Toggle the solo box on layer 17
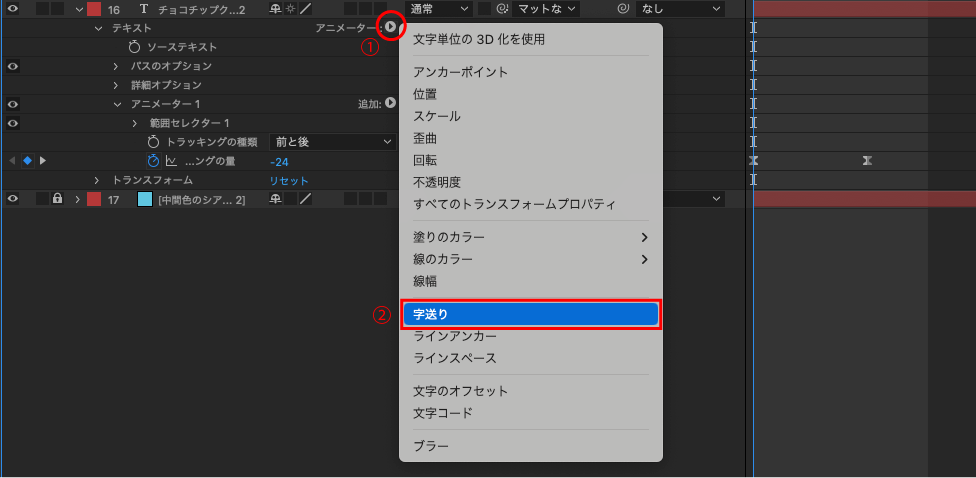This screenshot has width=976, height=478. (x=42, y=199)
